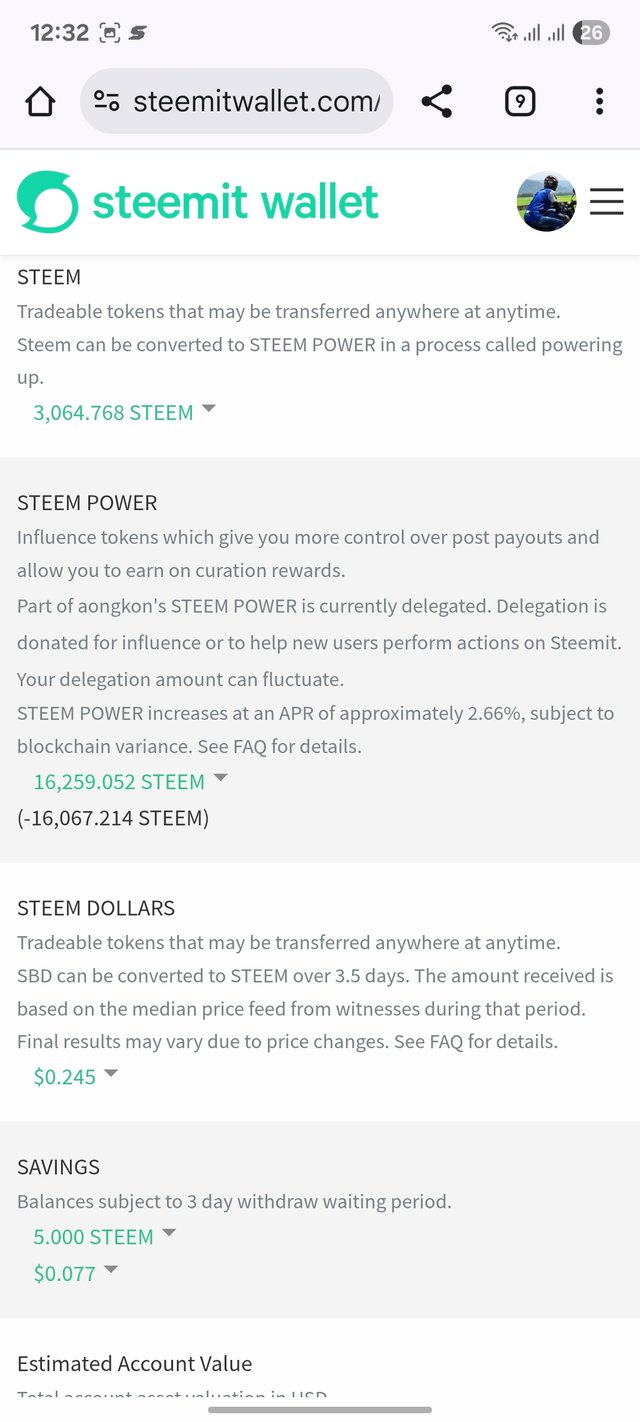
Task: Tap the delegated (-16,067.214 STEEM) amount
Action: [x=113, y=818]
